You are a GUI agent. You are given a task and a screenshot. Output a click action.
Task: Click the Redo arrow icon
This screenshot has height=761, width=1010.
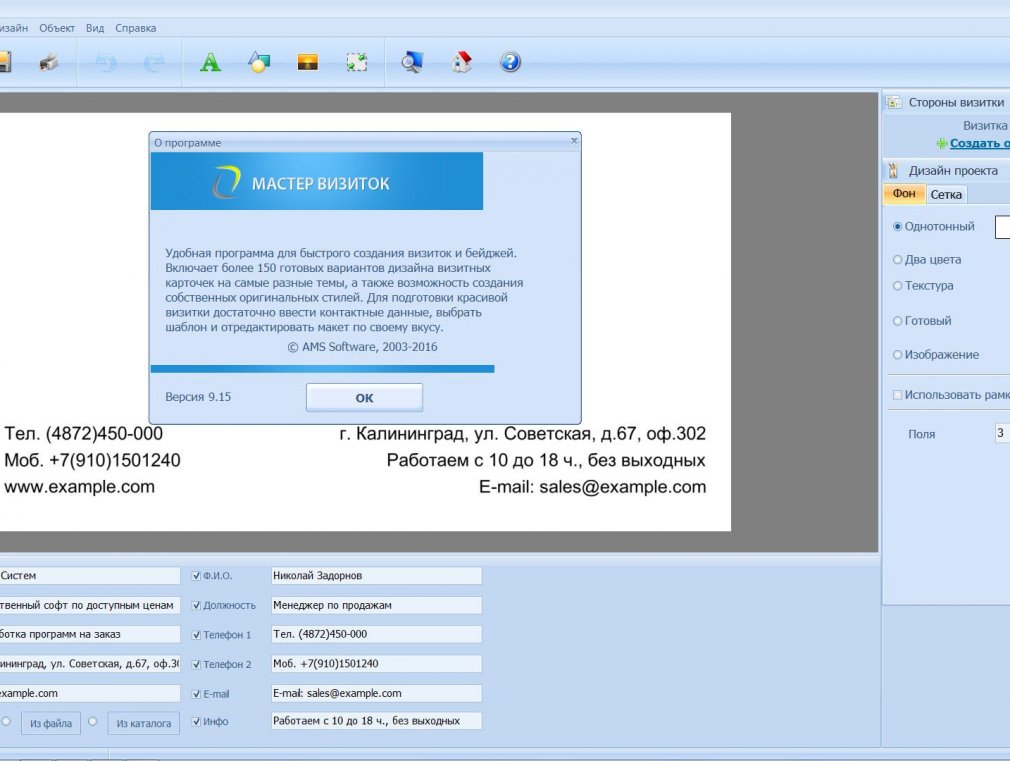coord(154,63)
